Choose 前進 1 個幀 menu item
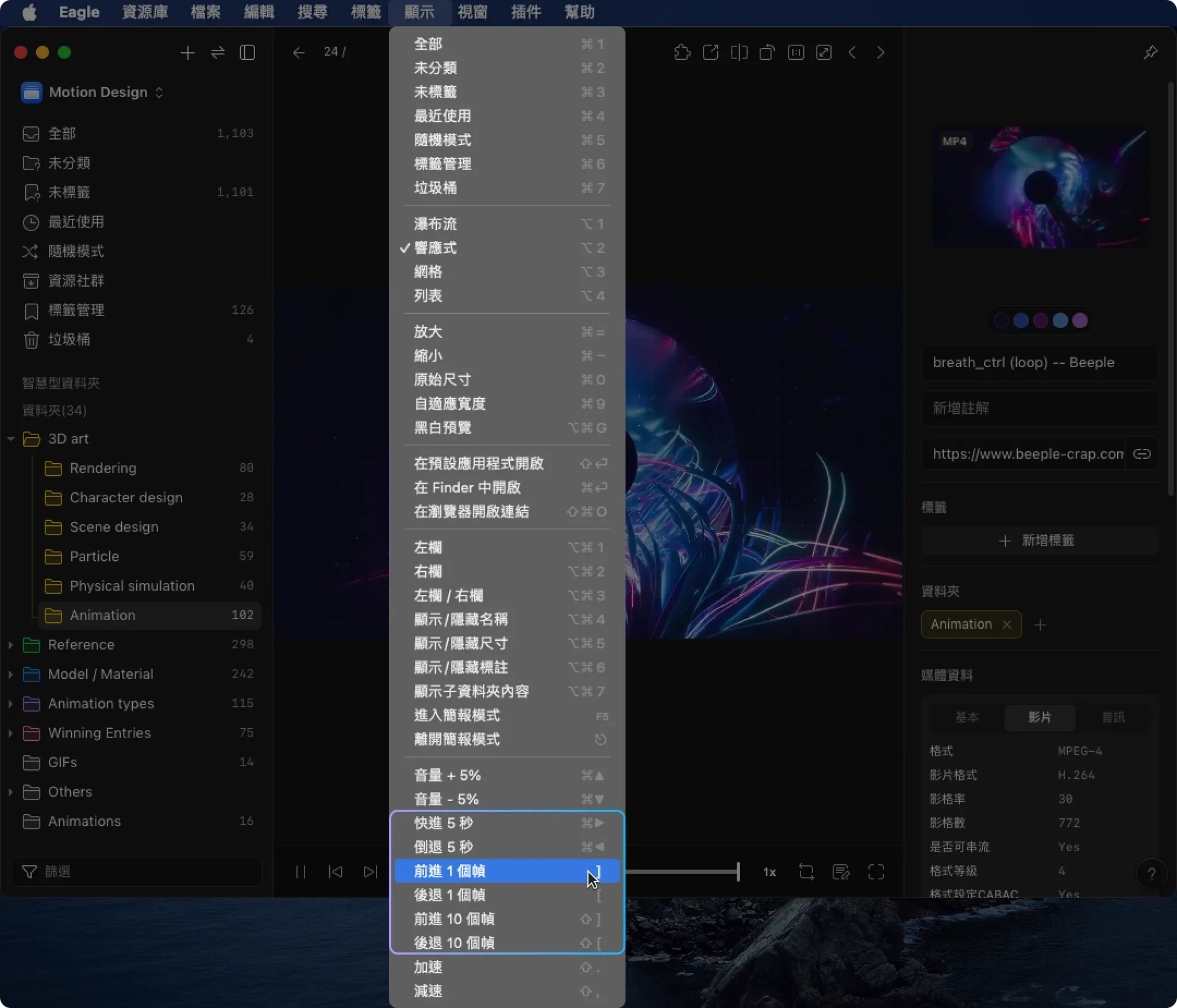This screenshot has height=1008, width=1177. coord(507,871)
